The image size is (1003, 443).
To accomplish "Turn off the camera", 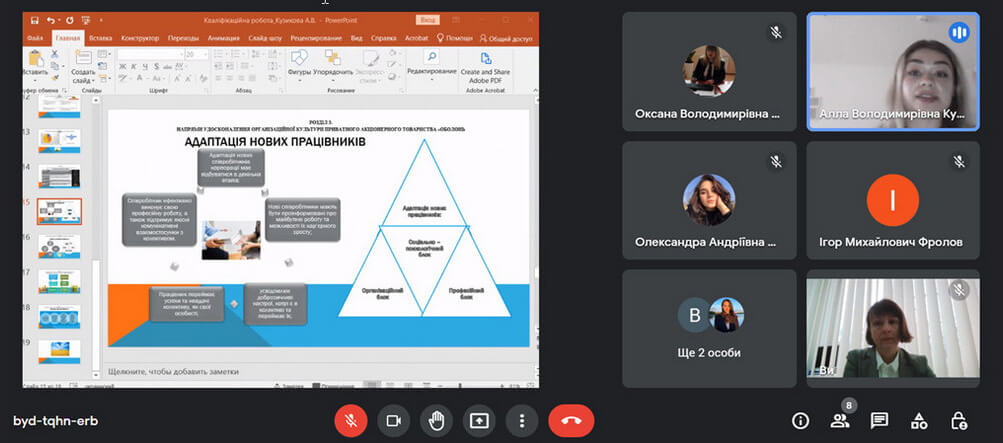I will (393, 420).
